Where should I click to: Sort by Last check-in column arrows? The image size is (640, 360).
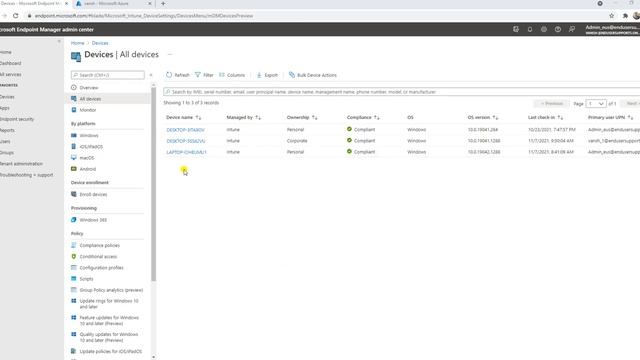click(560, 118)
